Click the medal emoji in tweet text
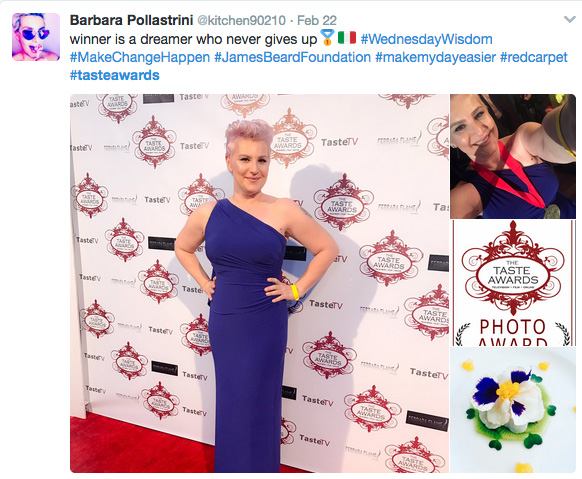The image size is (582, 479). [327, 38]
